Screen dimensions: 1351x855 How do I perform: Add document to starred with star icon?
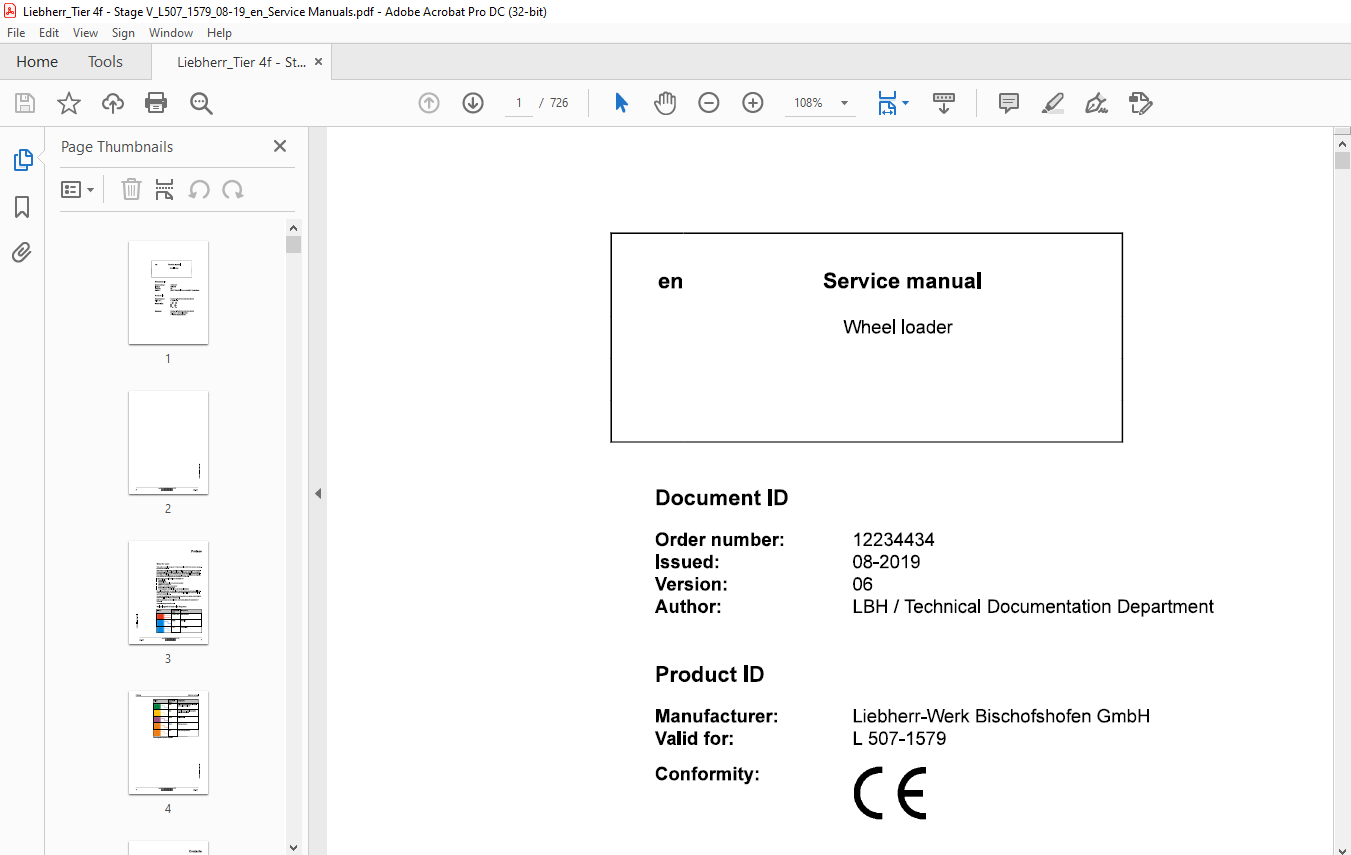click(69, 103)
